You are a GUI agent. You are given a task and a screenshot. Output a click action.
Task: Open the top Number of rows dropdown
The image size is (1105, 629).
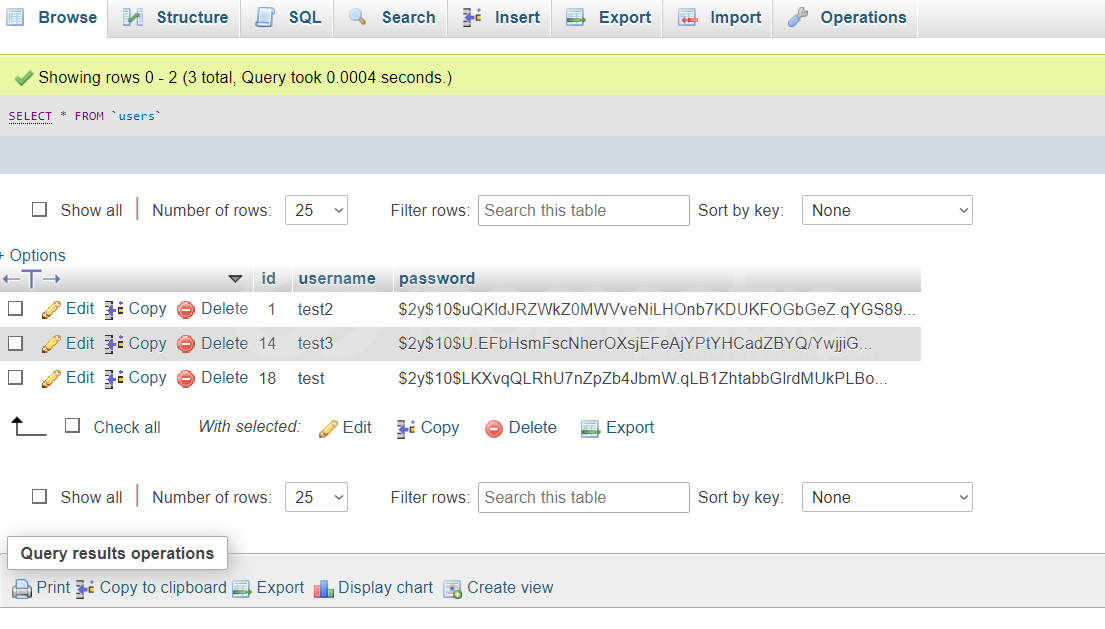[x=316, y=210]
